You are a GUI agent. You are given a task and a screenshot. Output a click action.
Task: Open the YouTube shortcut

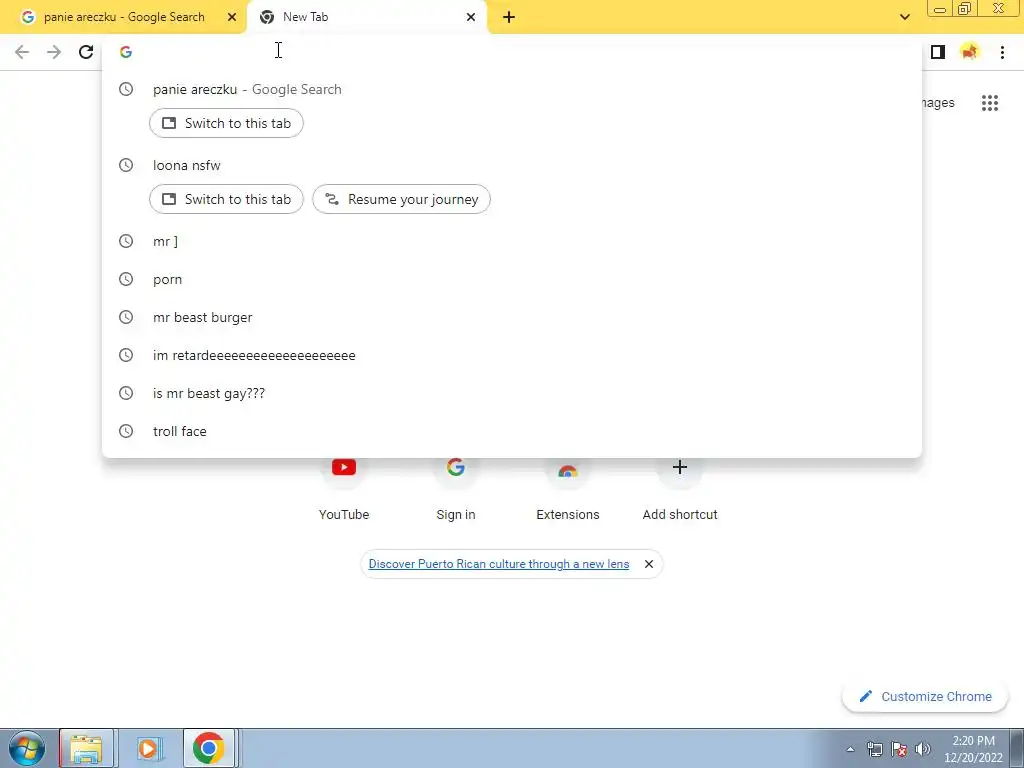[x=344, y=488]
